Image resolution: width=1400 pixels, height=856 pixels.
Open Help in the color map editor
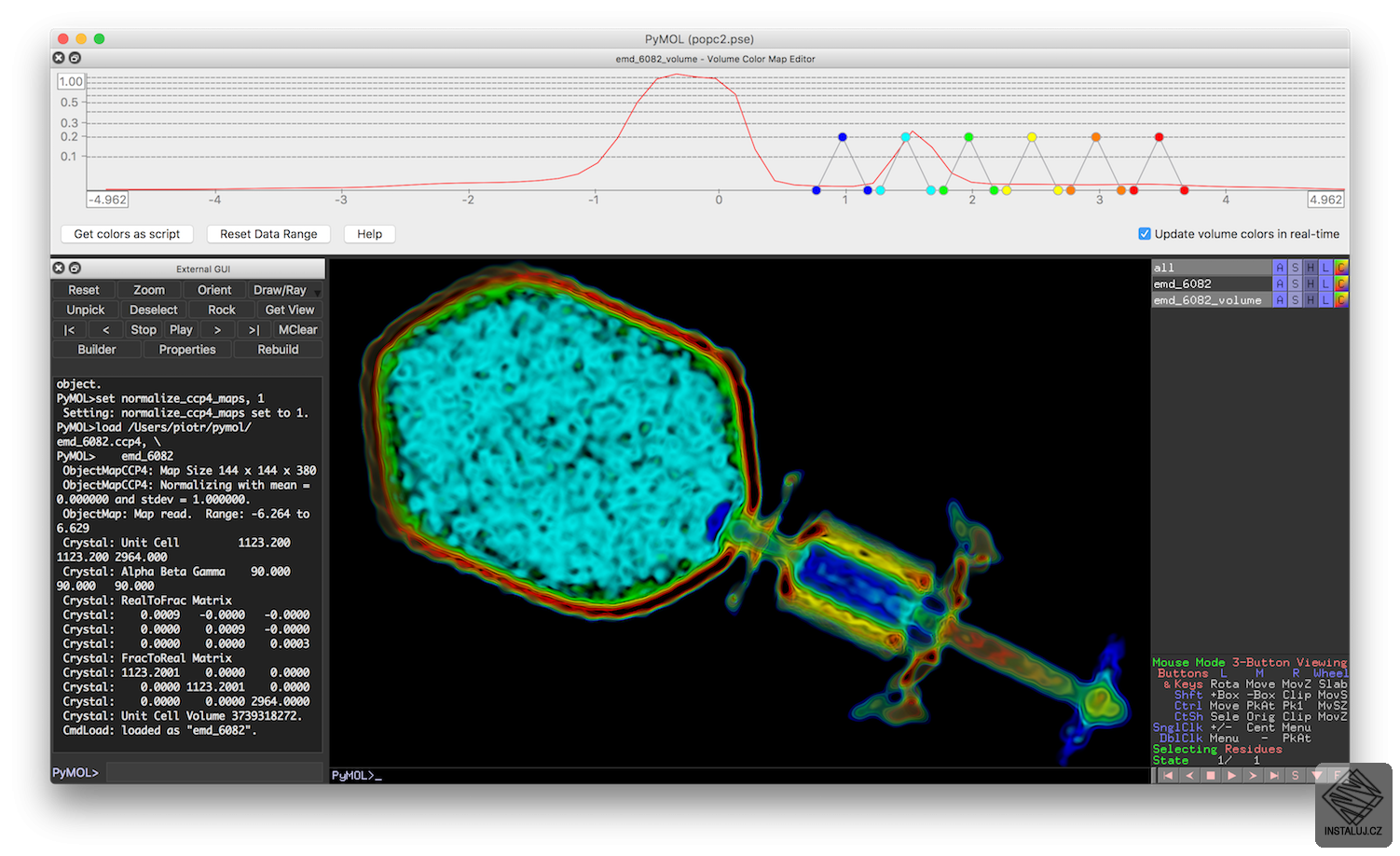(x=370, y=234)
